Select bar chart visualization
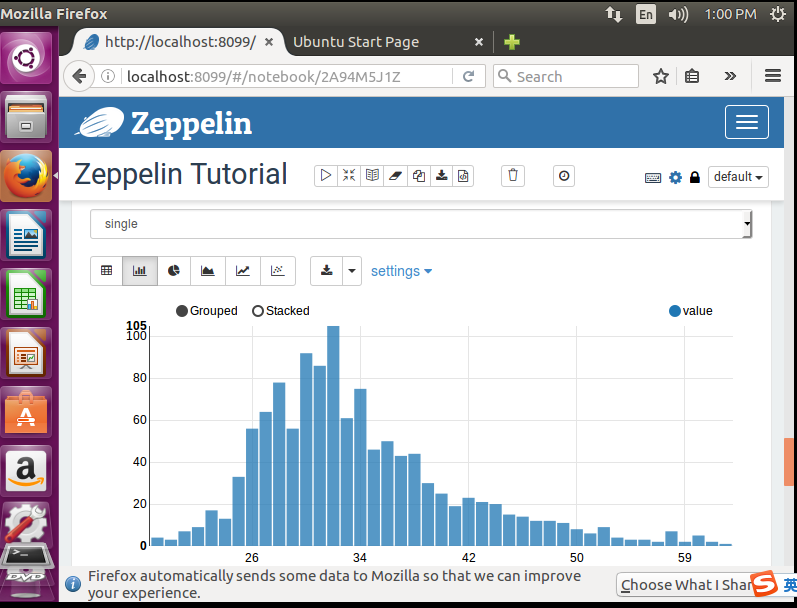This screenshot has width=797, height=608. tap(140, 271)
